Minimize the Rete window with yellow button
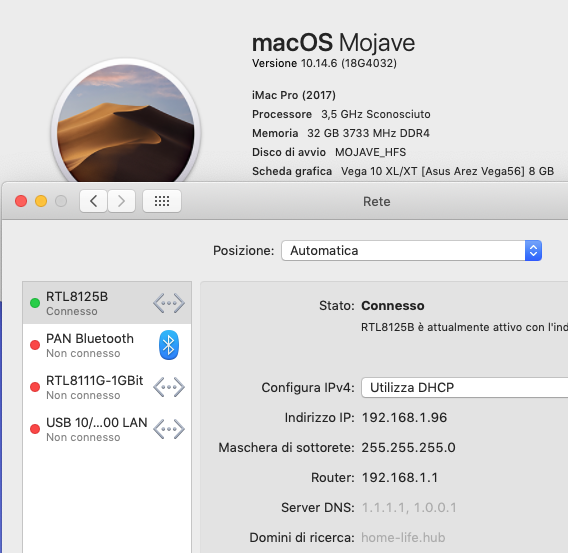This screenshot has height=553, width=568. [41, 201]
